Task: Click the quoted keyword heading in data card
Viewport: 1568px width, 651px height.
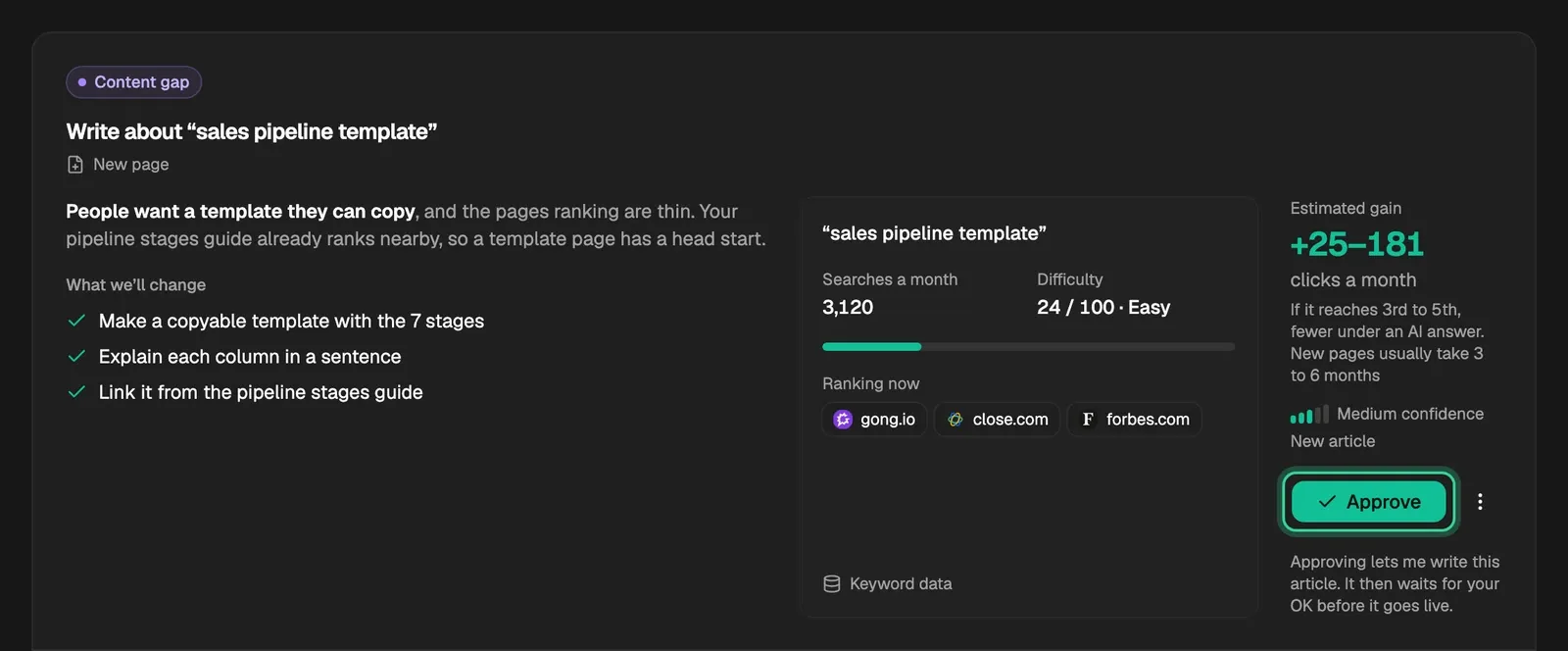Action: [x=934, y=233]
